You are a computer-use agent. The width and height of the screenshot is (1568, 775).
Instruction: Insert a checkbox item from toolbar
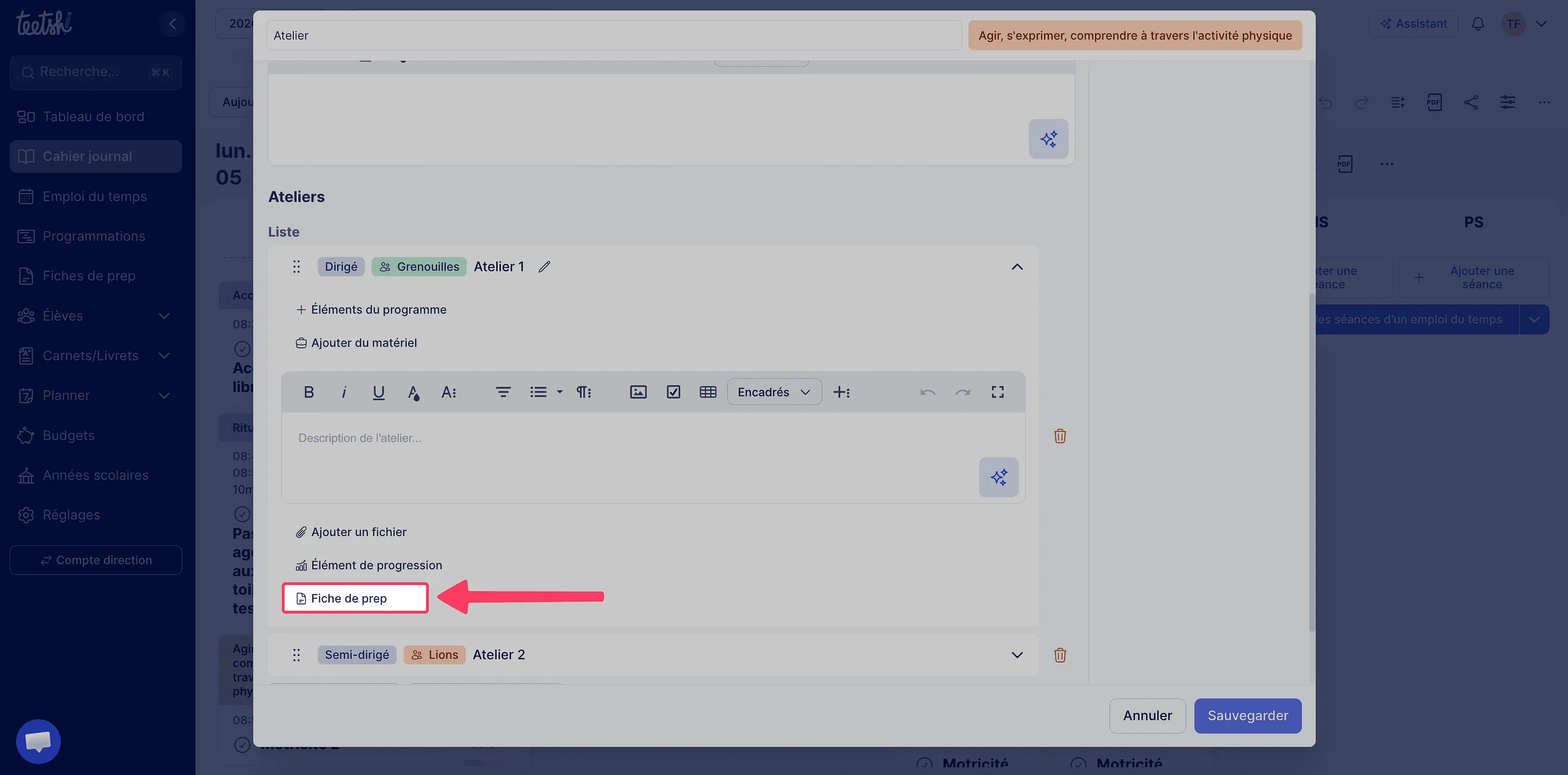point(673,392)
